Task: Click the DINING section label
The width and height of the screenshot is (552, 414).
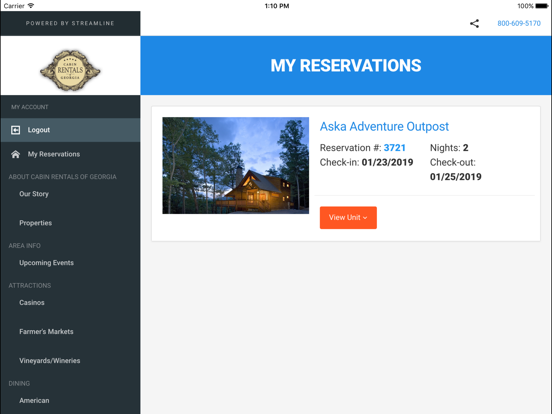Action: (19, 383)
